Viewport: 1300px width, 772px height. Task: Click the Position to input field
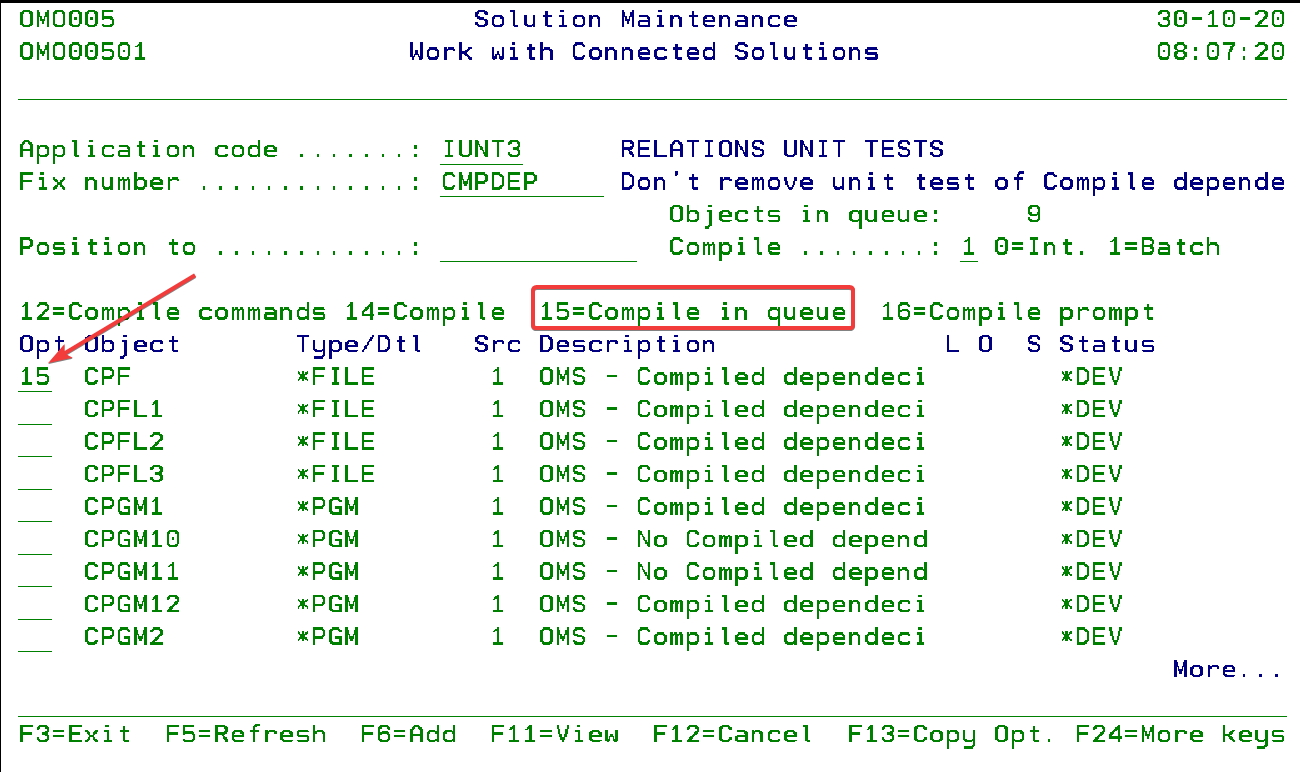(537, 247)
